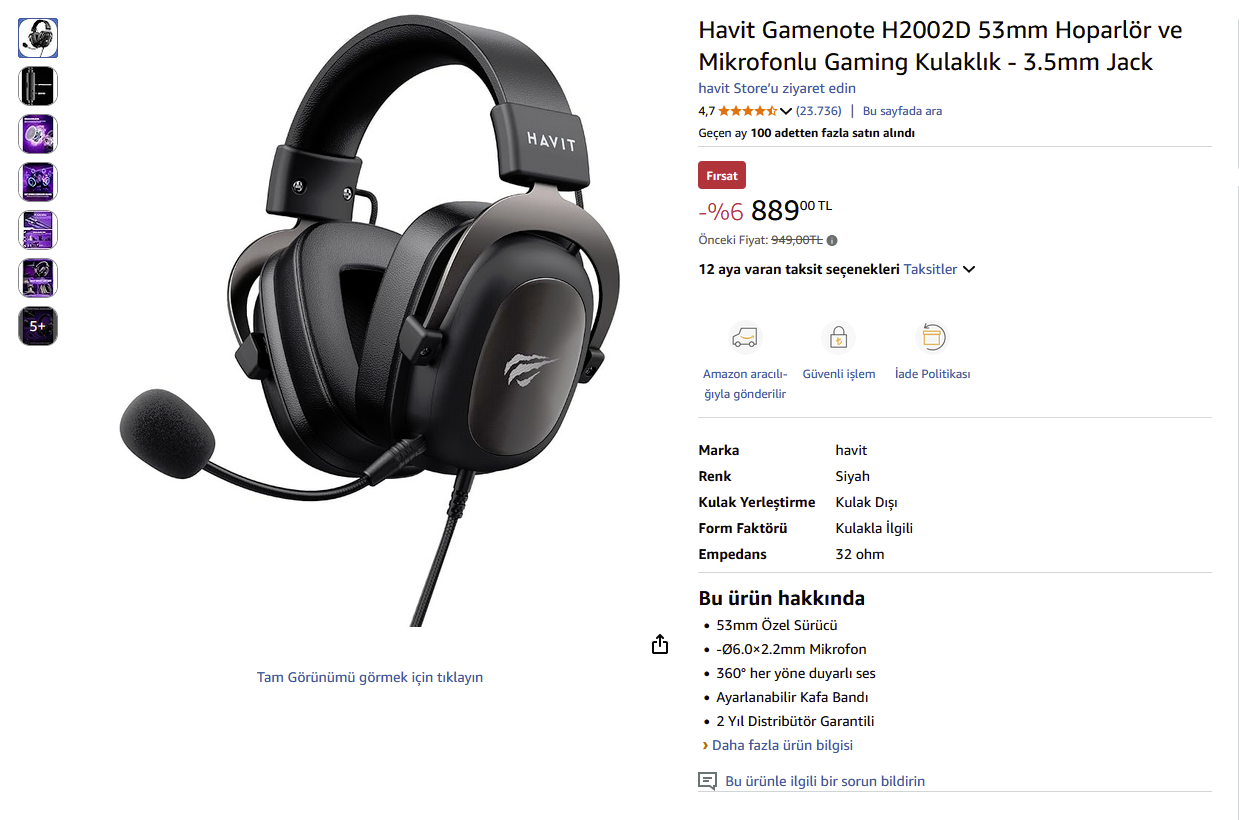
Task: Click the report issue speech bubble icon
Action: tap(707, 781)
